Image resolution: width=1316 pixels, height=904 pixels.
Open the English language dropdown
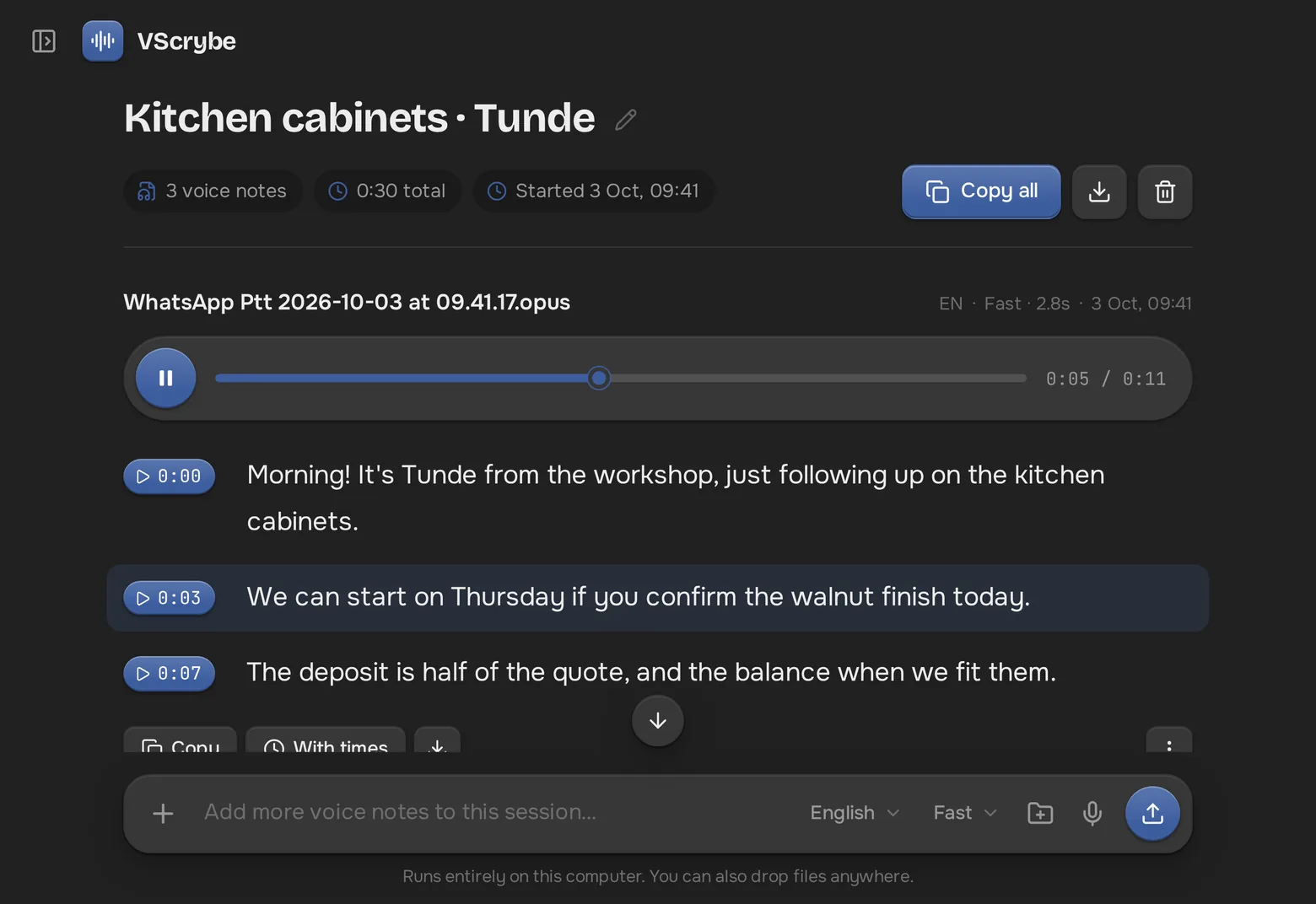pos(855,813)
